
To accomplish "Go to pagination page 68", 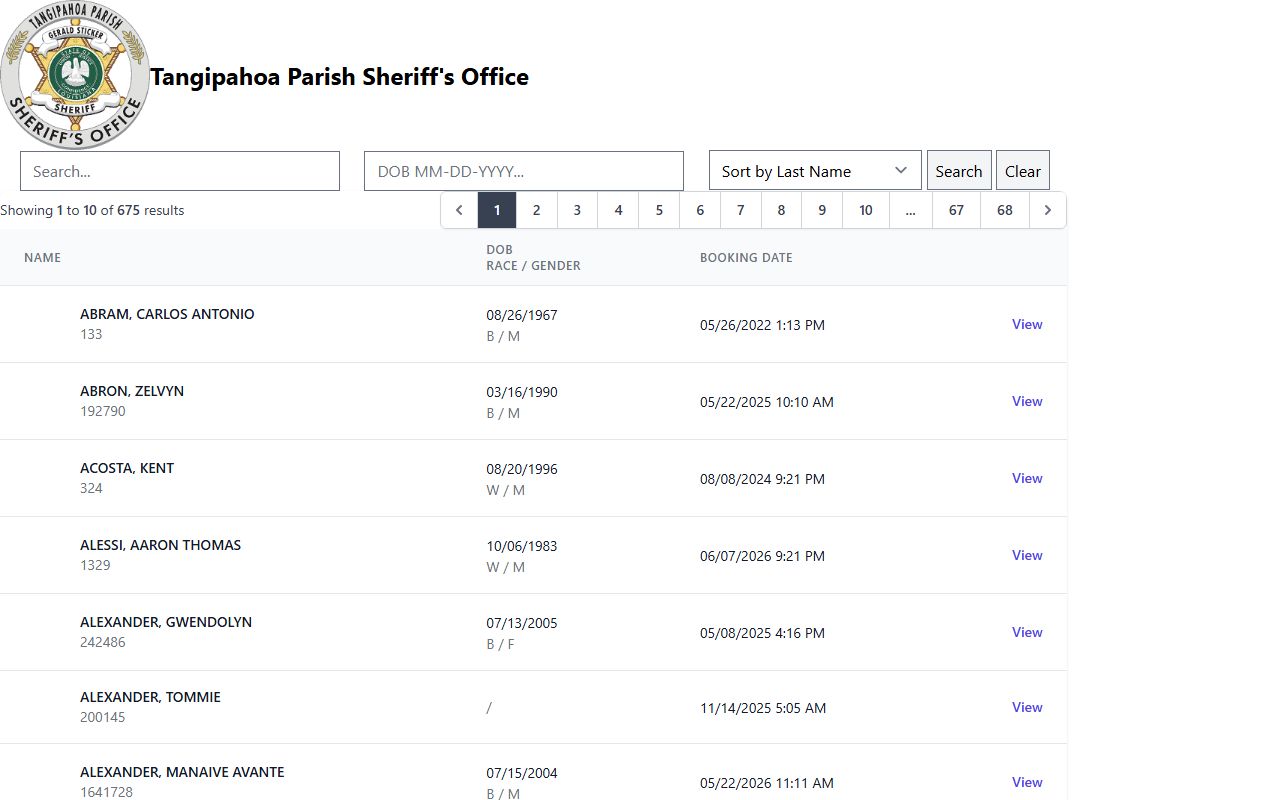I will pos(1005,210).
